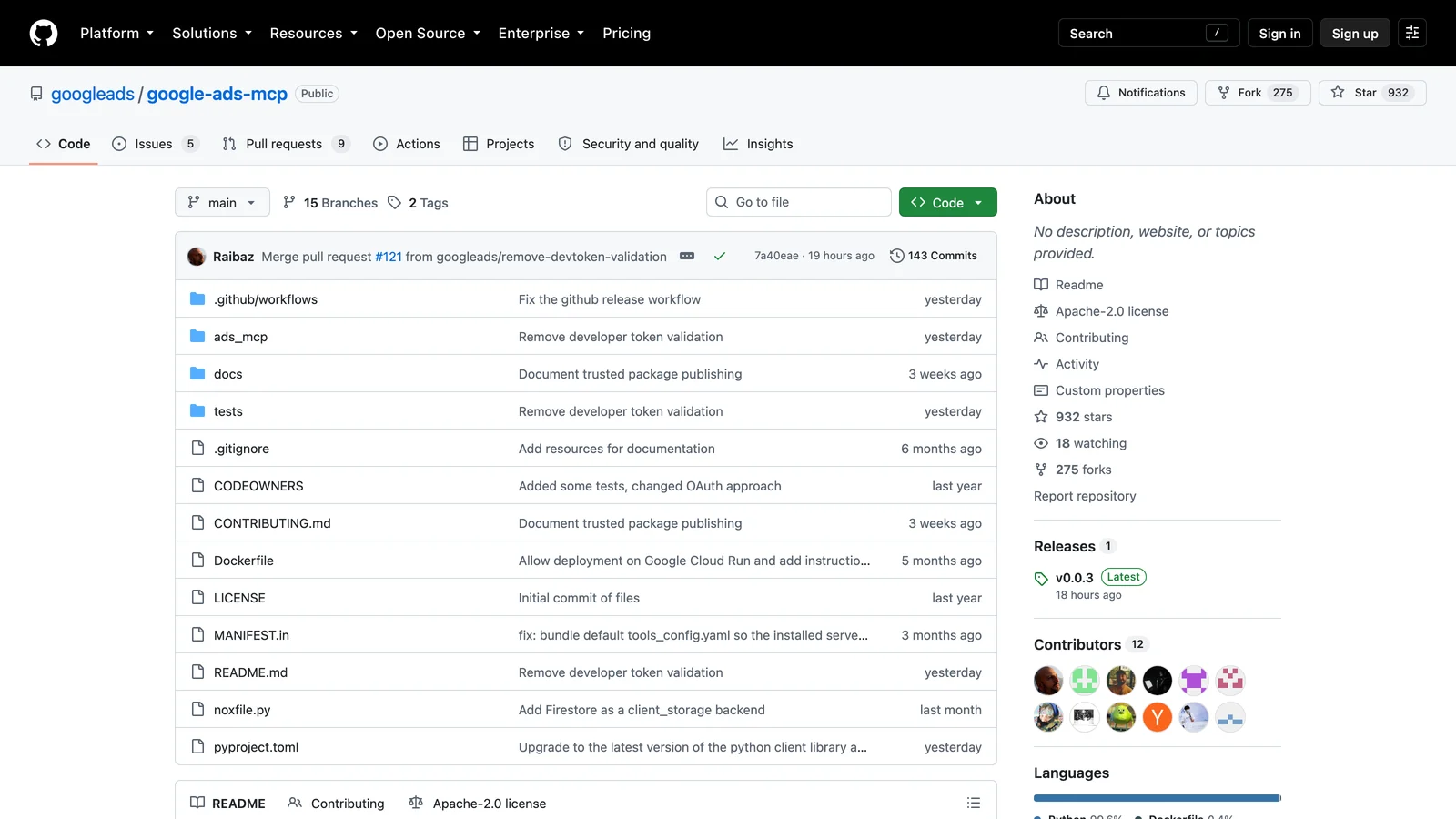View the 143 Commits history
Screen dimensions: 1456x819
tap(933, 256)
